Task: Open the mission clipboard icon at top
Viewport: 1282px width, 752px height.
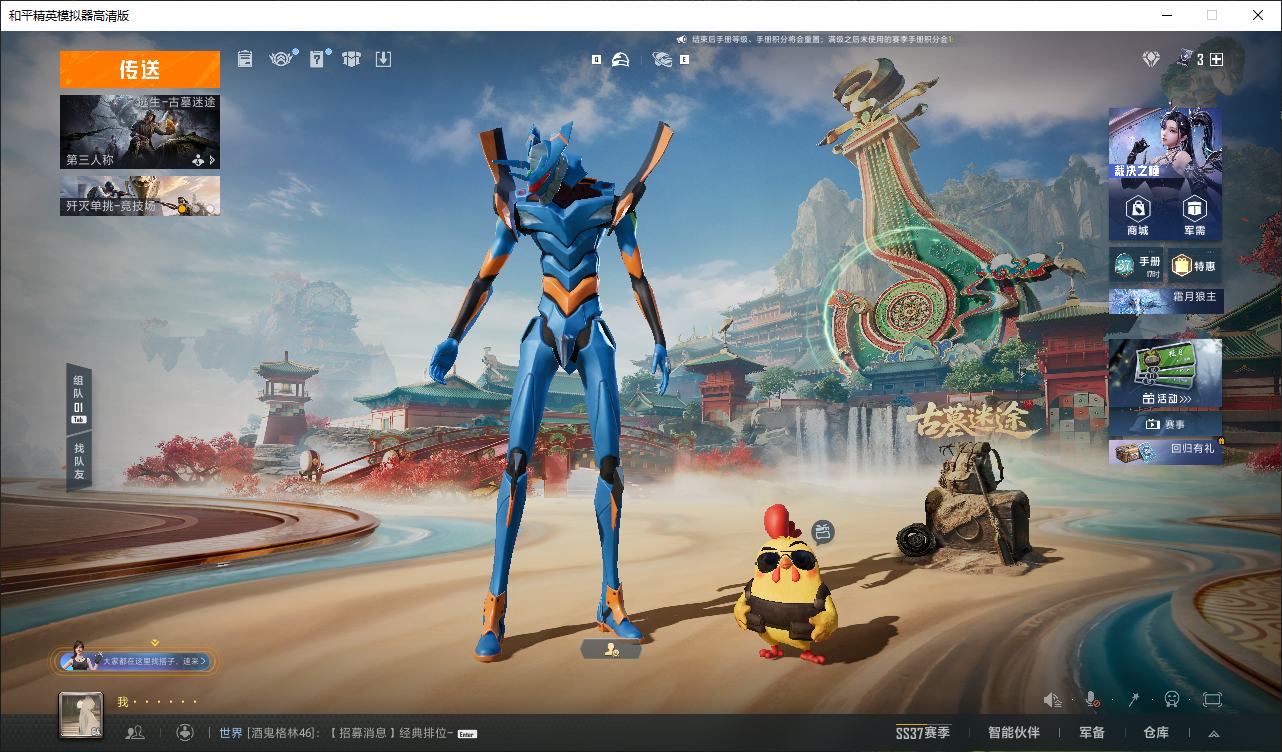Action: tap(245, 59)
